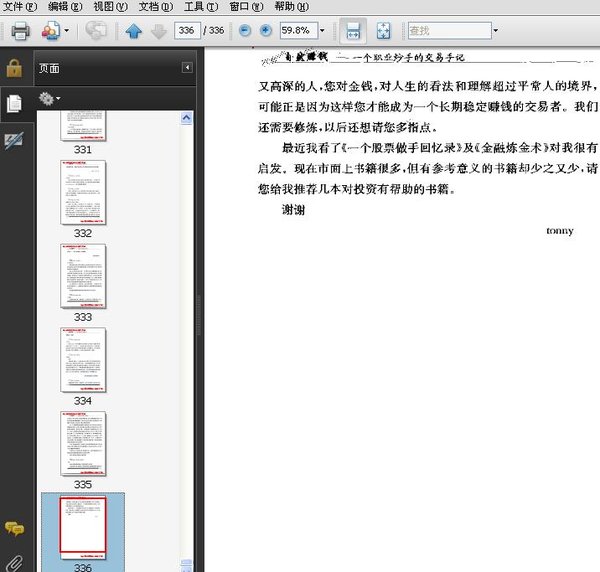
Task: Open the 帮助 menu
Action: click(x=292, y=7)
